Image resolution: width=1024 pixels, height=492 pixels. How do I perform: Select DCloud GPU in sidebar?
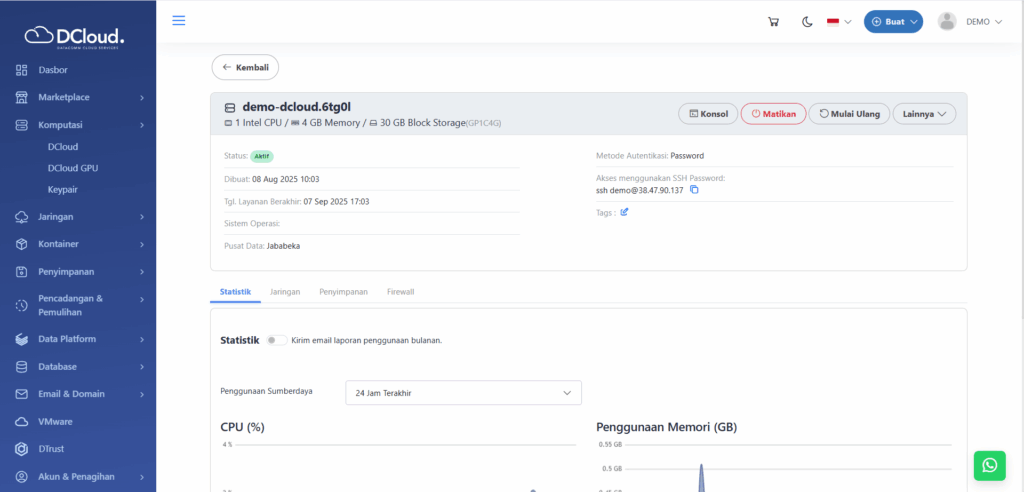click(x=72, y=168)
